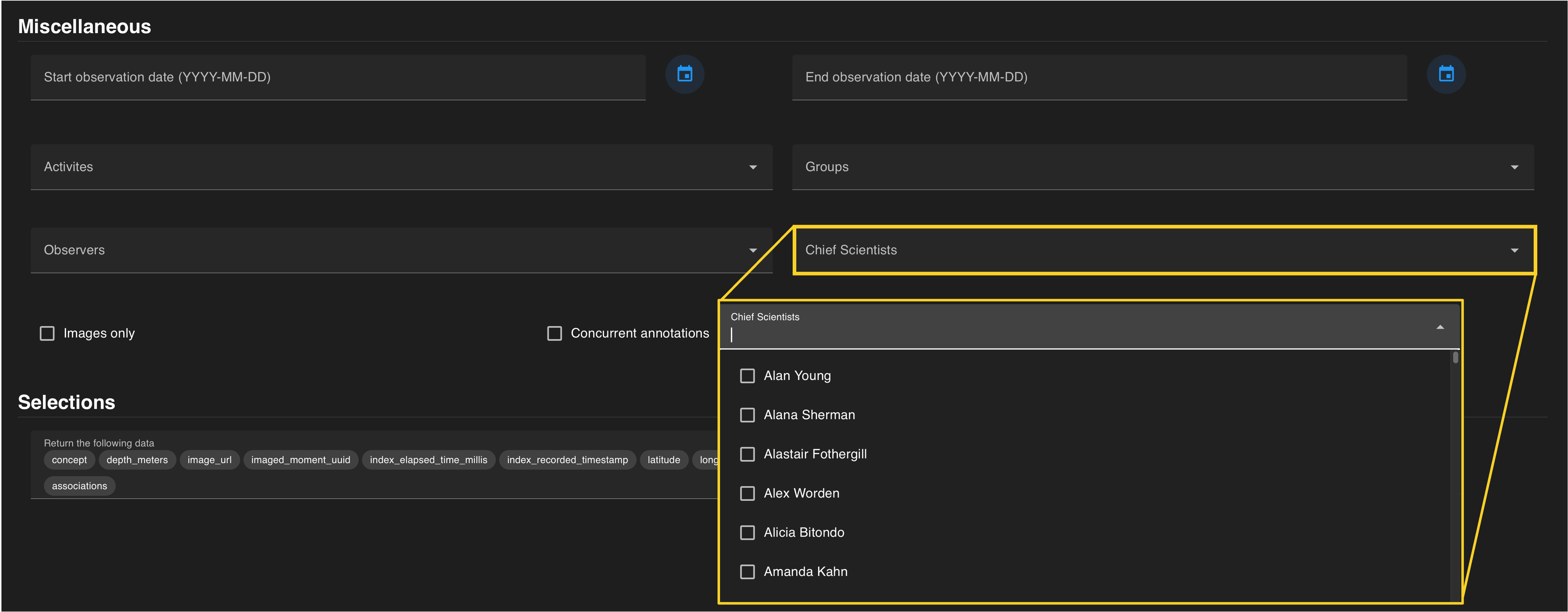Select Alicia Bitondo from the list
This screenshot has height=612, width=1568.
(747, 533)
